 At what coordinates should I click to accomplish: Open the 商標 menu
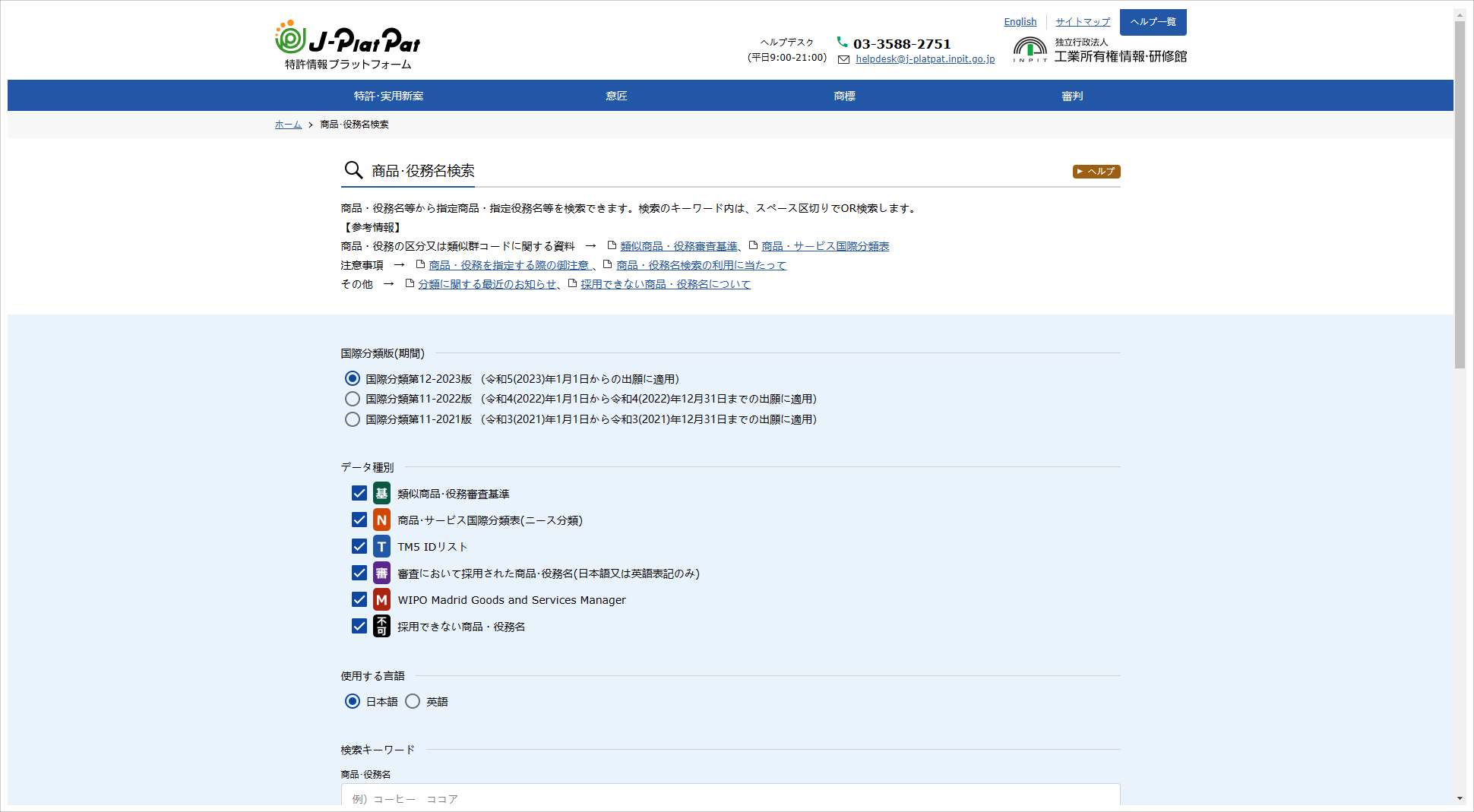pyautogui.click(x=844, y=96)
